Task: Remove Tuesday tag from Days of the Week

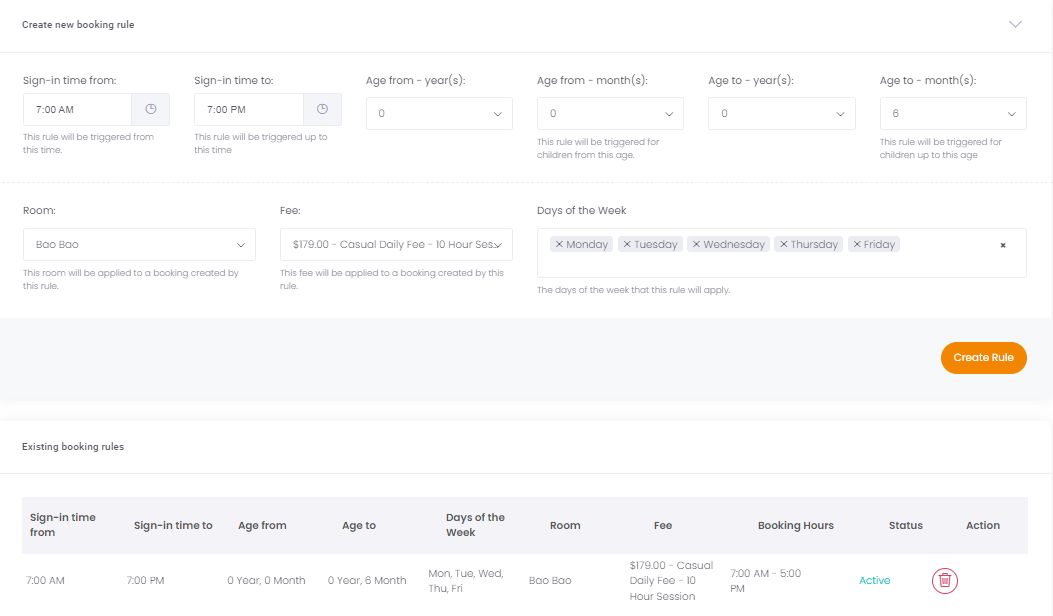Action: click(x=627, y=244)
